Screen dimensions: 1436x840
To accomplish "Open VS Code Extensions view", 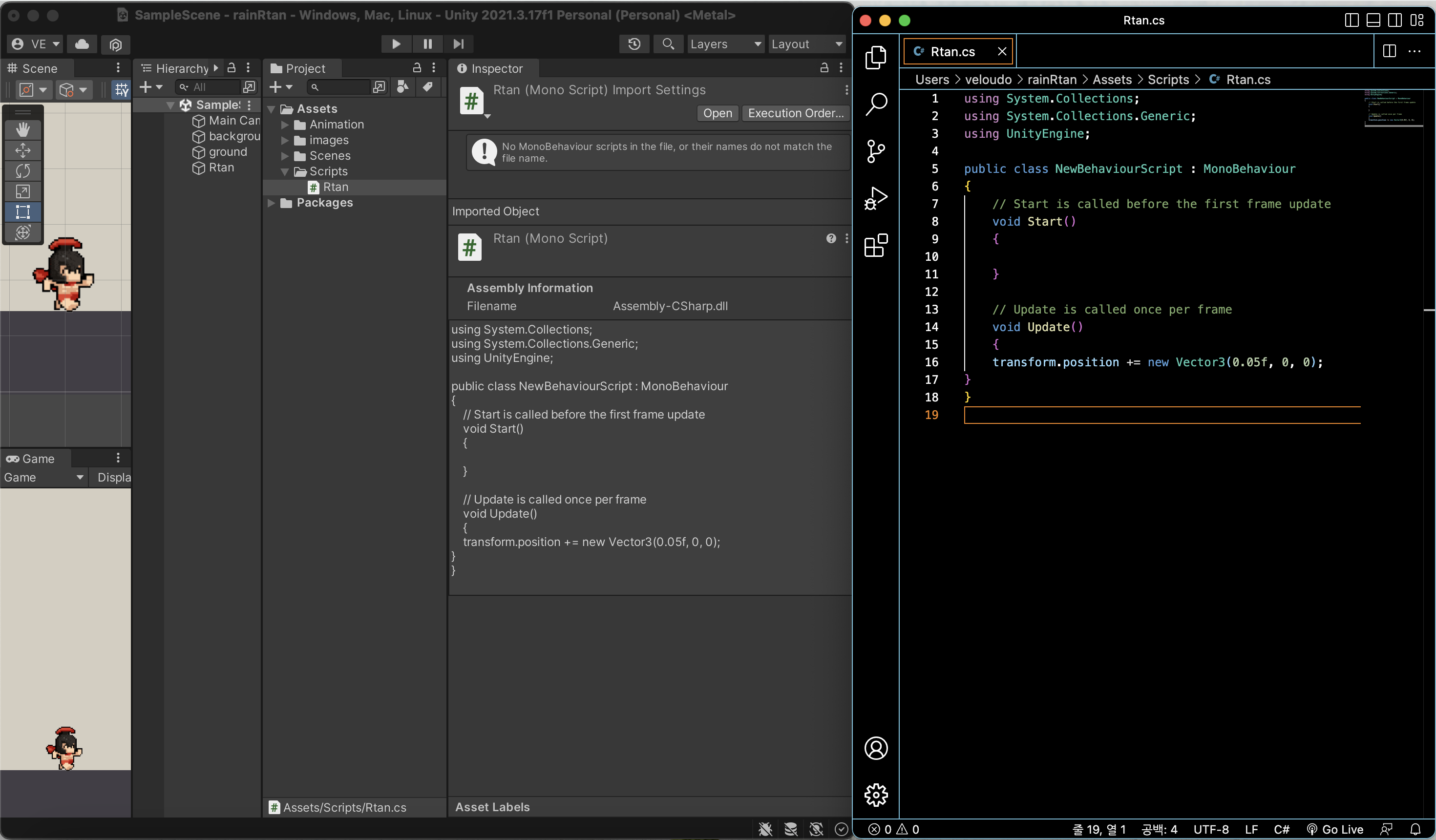I will [876, 245].
